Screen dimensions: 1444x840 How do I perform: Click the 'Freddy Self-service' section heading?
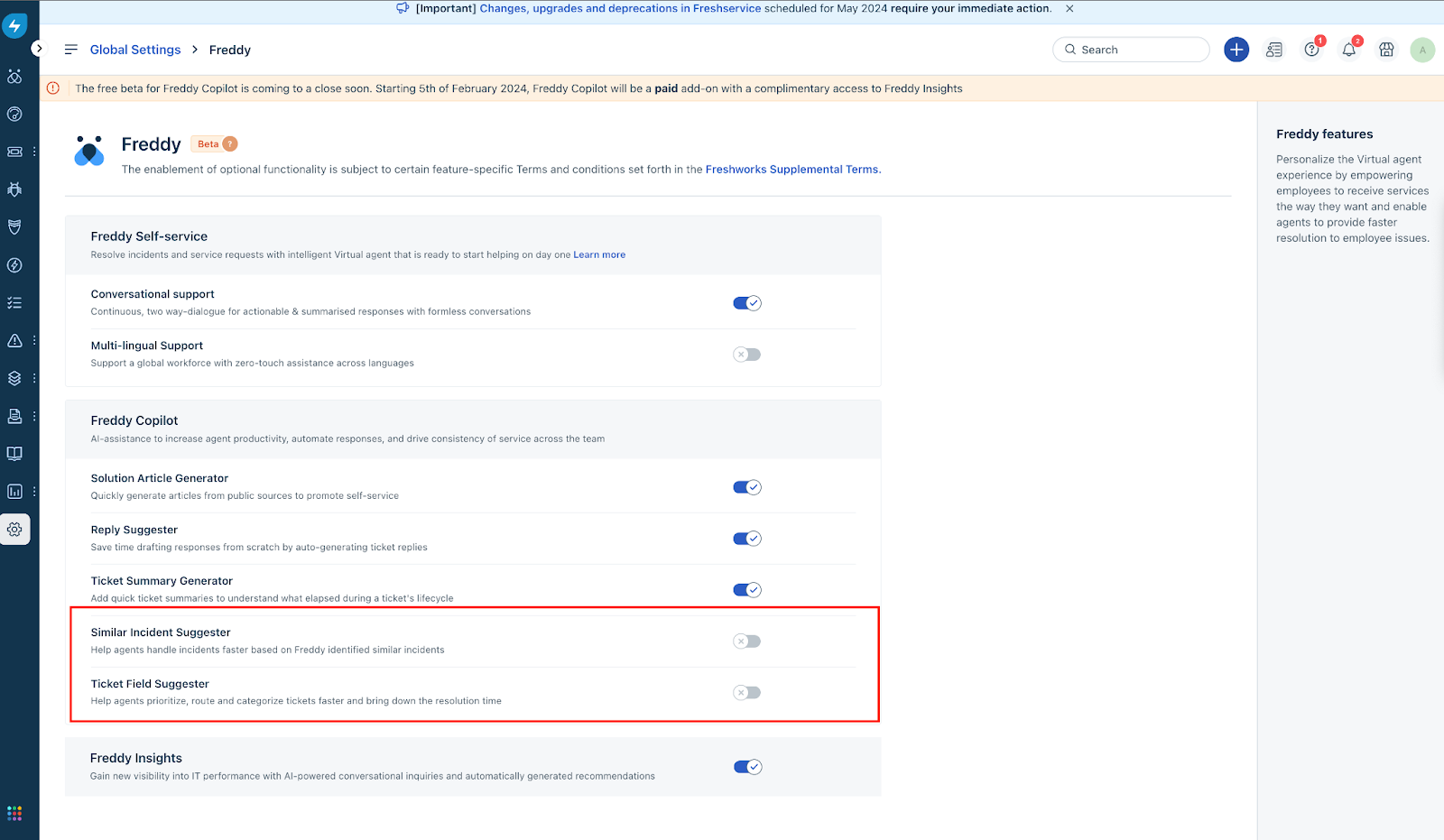tap(149, 236)
